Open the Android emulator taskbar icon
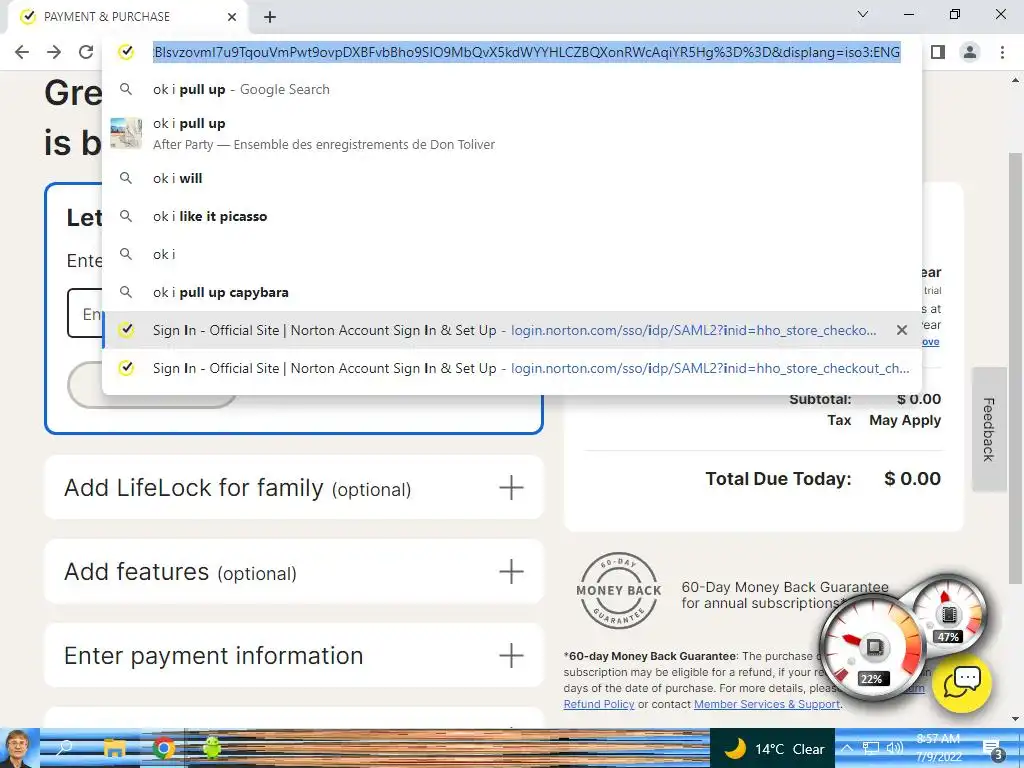The image size is (1024, 768). 212,748
